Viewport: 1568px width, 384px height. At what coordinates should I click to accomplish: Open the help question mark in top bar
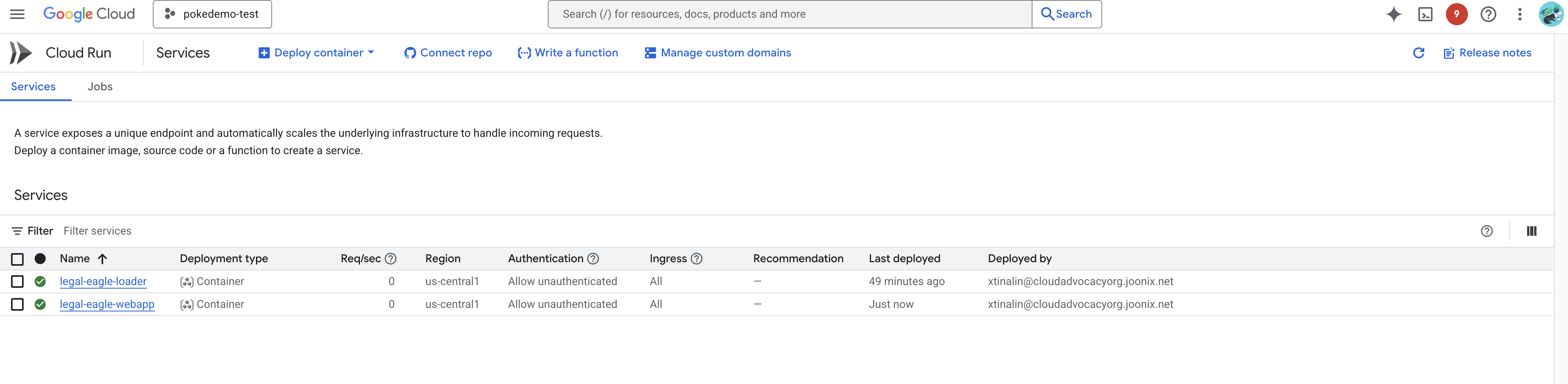tap(1488, 14)
